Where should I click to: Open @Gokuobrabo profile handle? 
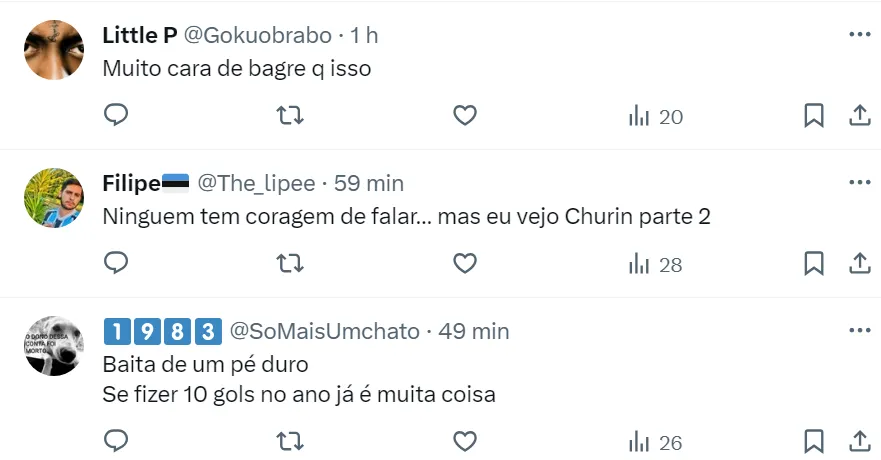click(x=258, y=35)
